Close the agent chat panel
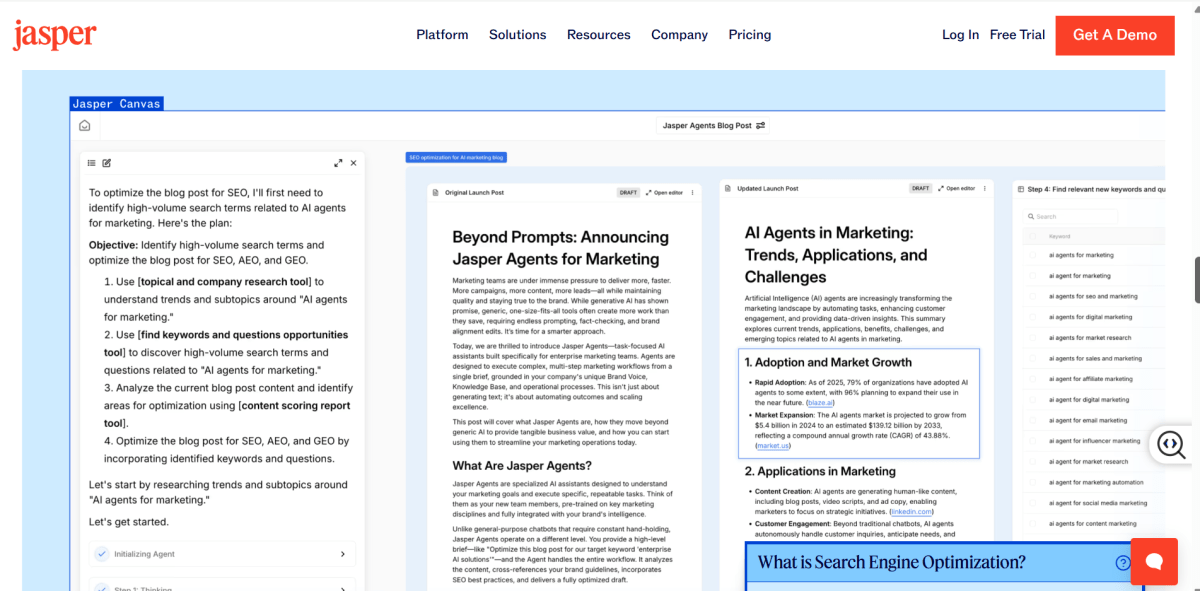Screen dimensions: 1200x591 353,163
